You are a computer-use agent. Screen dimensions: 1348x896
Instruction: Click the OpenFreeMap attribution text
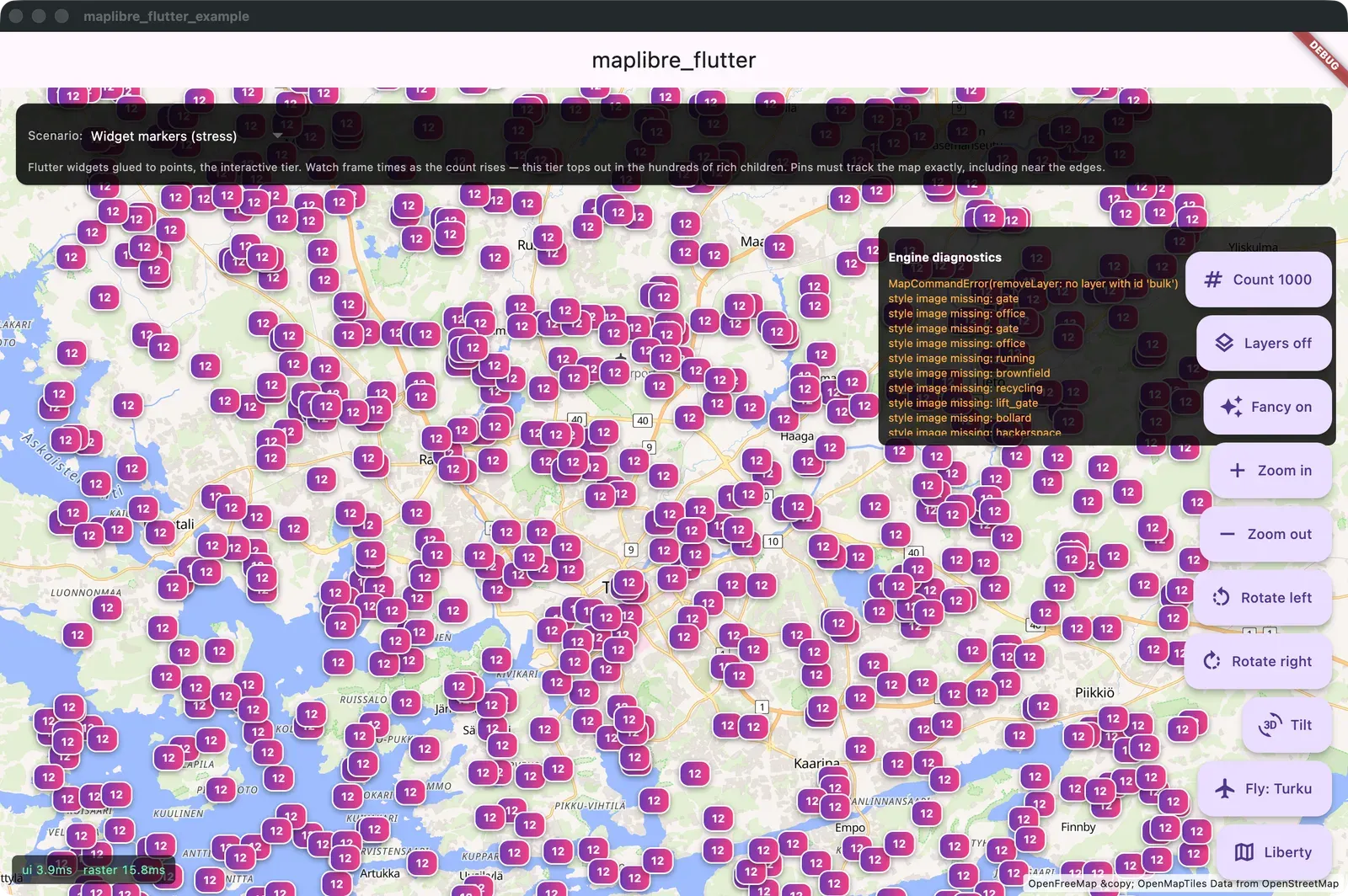pyautogui.click(x=1183, y=883)
